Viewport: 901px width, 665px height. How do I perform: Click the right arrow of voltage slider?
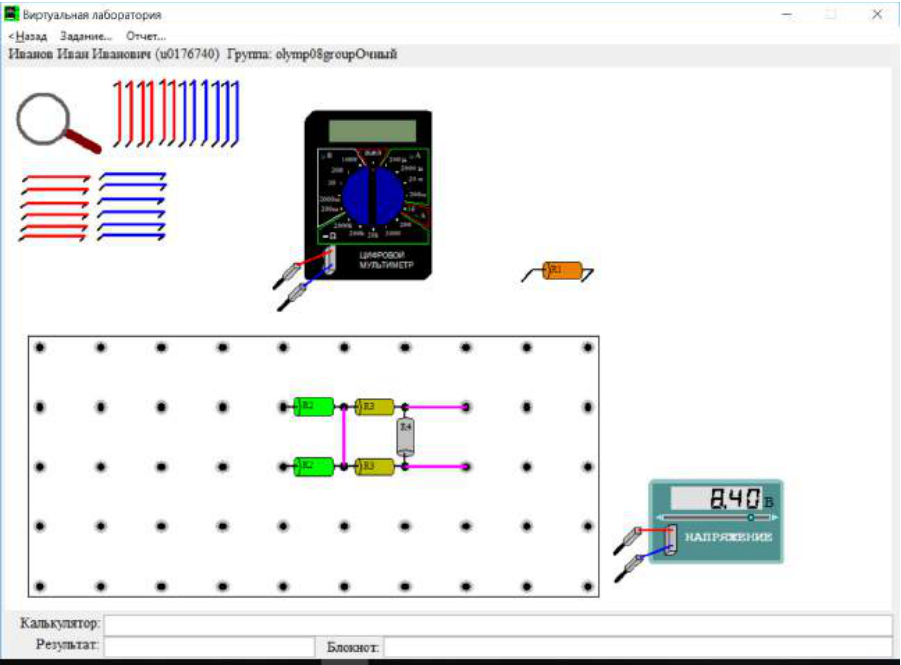[775, 517]
